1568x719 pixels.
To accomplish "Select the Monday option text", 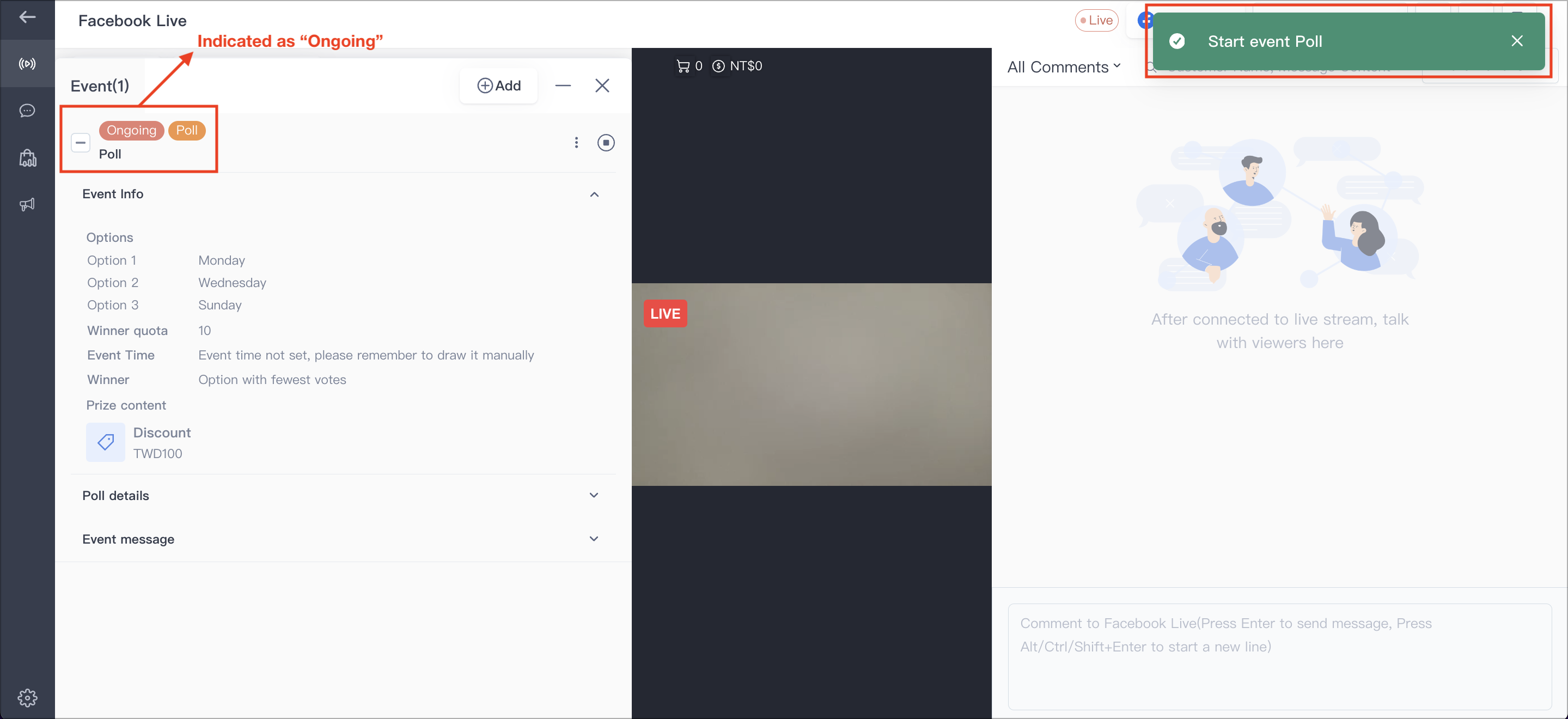I will click(222, 260).
